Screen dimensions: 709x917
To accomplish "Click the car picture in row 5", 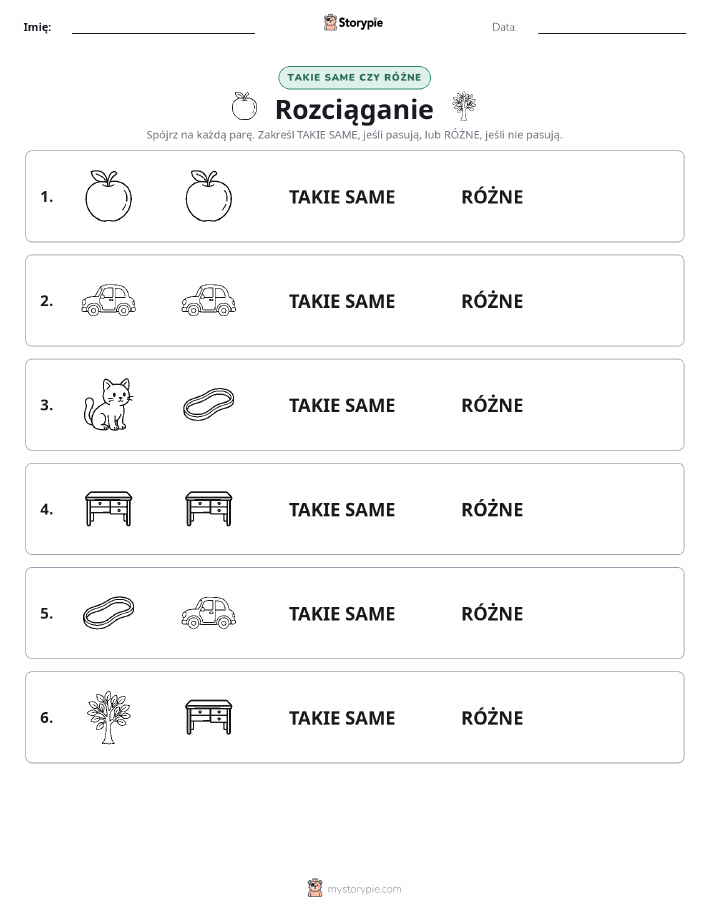I will tap(209, 613).
